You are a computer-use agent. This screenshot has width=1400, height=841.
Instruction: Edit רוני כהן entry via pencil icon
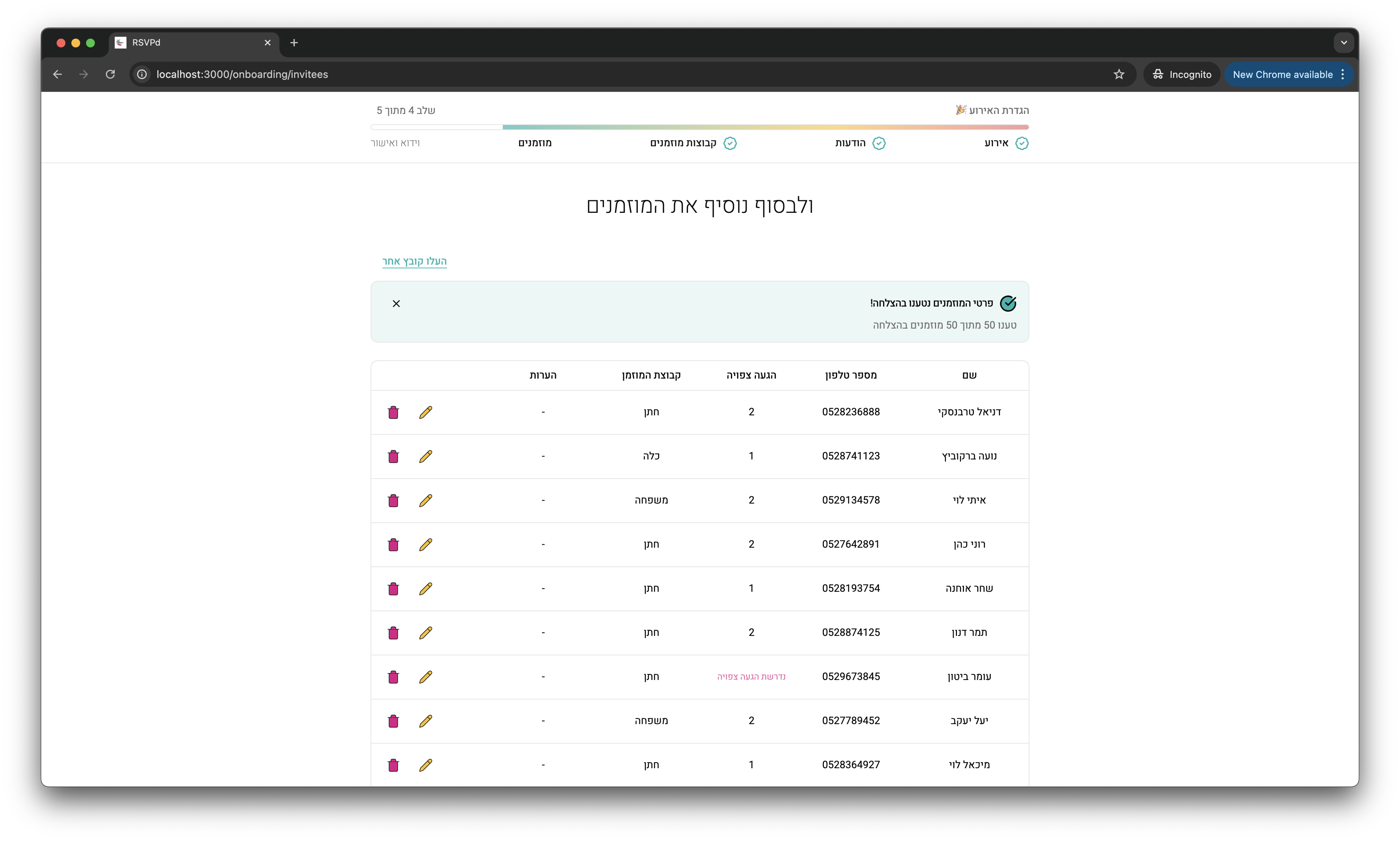click(x=426, y=545)
